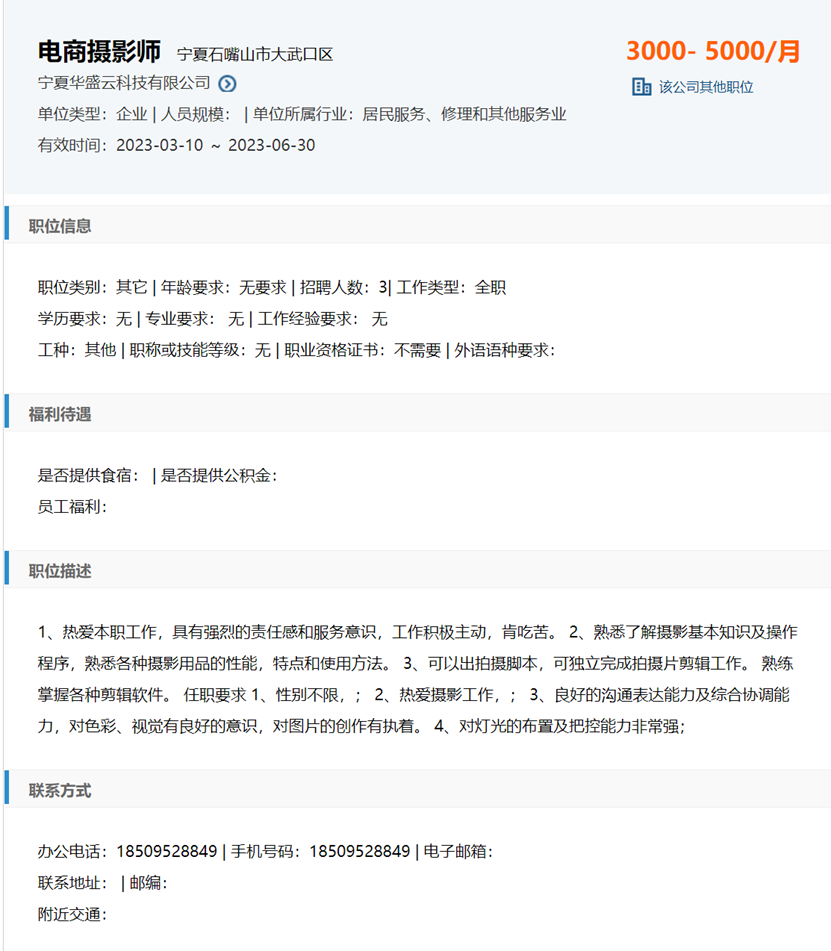The width and height of the screenshot is (831, 951).
Task: Click the 有效时间 date range
Action: (215, 145)
